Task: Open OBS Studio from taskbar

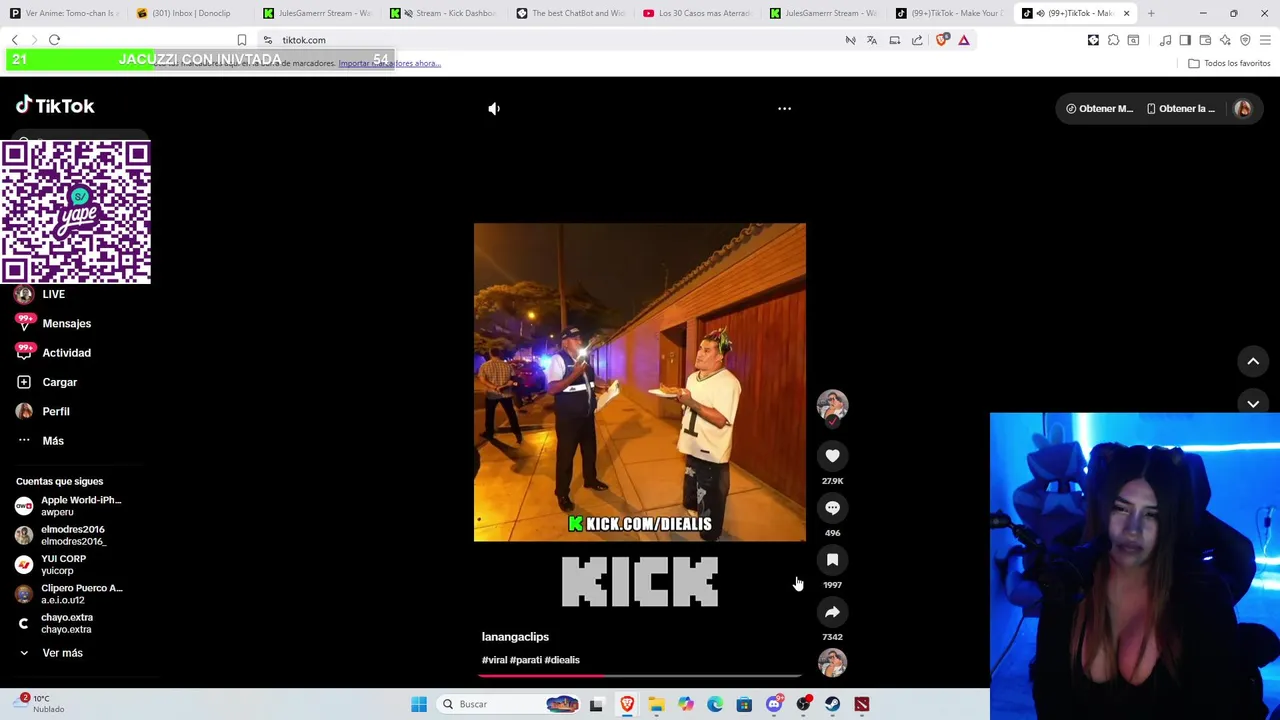Action: (x=803, y=704)
